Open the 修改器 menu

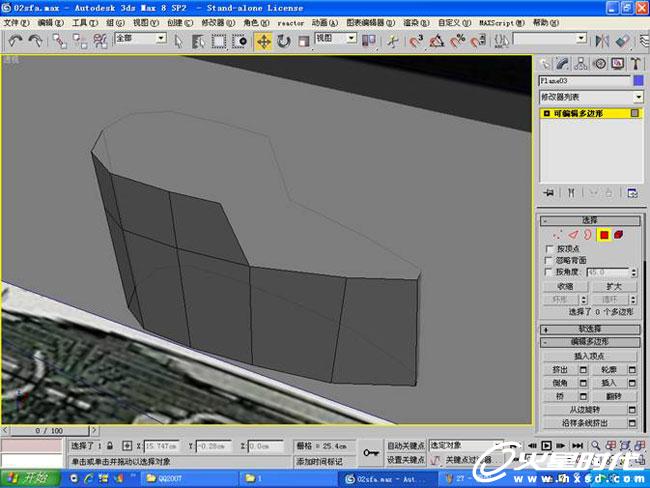218,23
